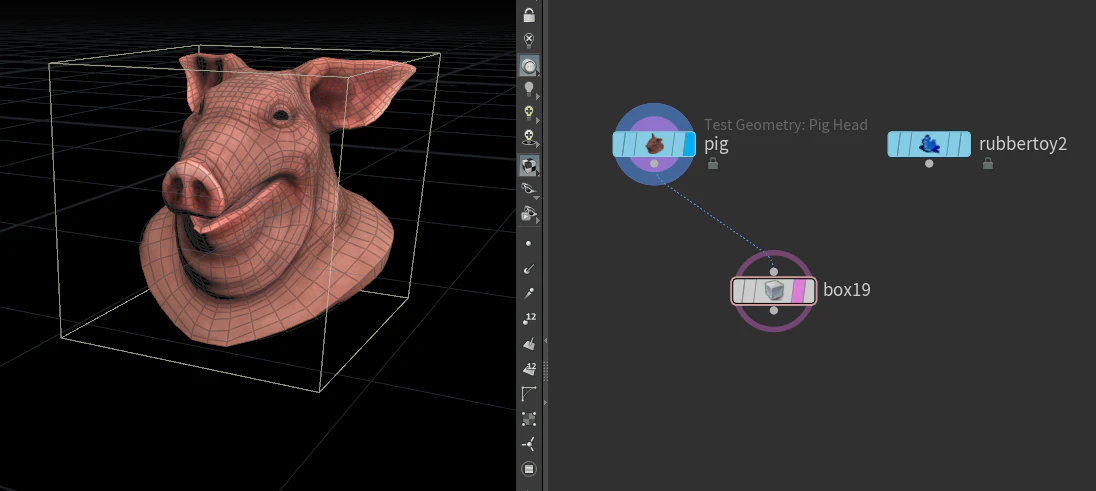Select the high quality lighting with shadows icon
The image size is (1096, 491).
coord(529,139)
